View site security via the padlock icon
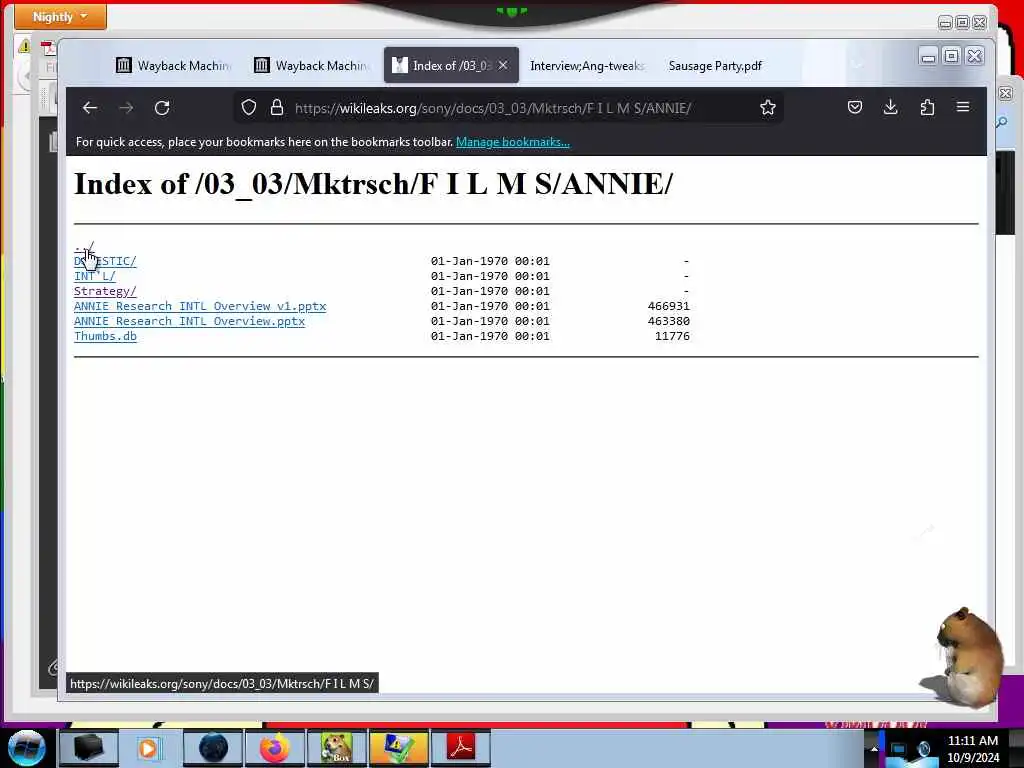The width and height of the screenshot is (1024, 768). point(277,107)
